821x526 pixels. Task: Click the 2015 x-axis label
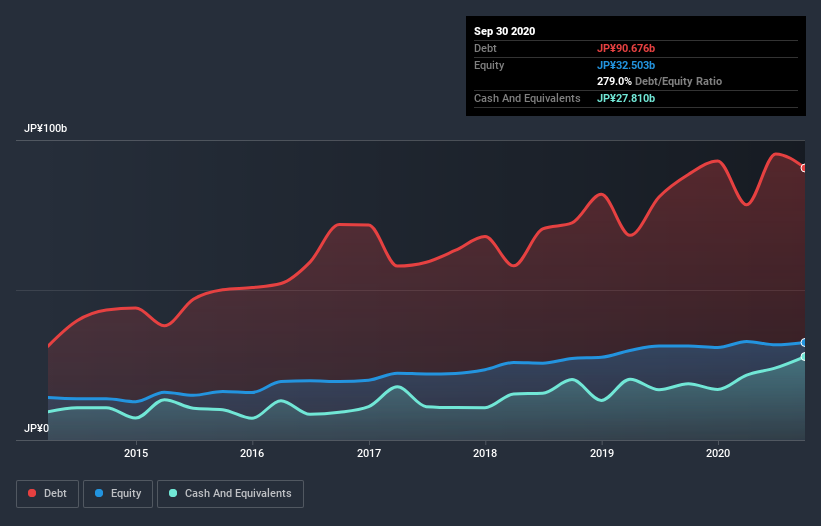pos(136,453)
